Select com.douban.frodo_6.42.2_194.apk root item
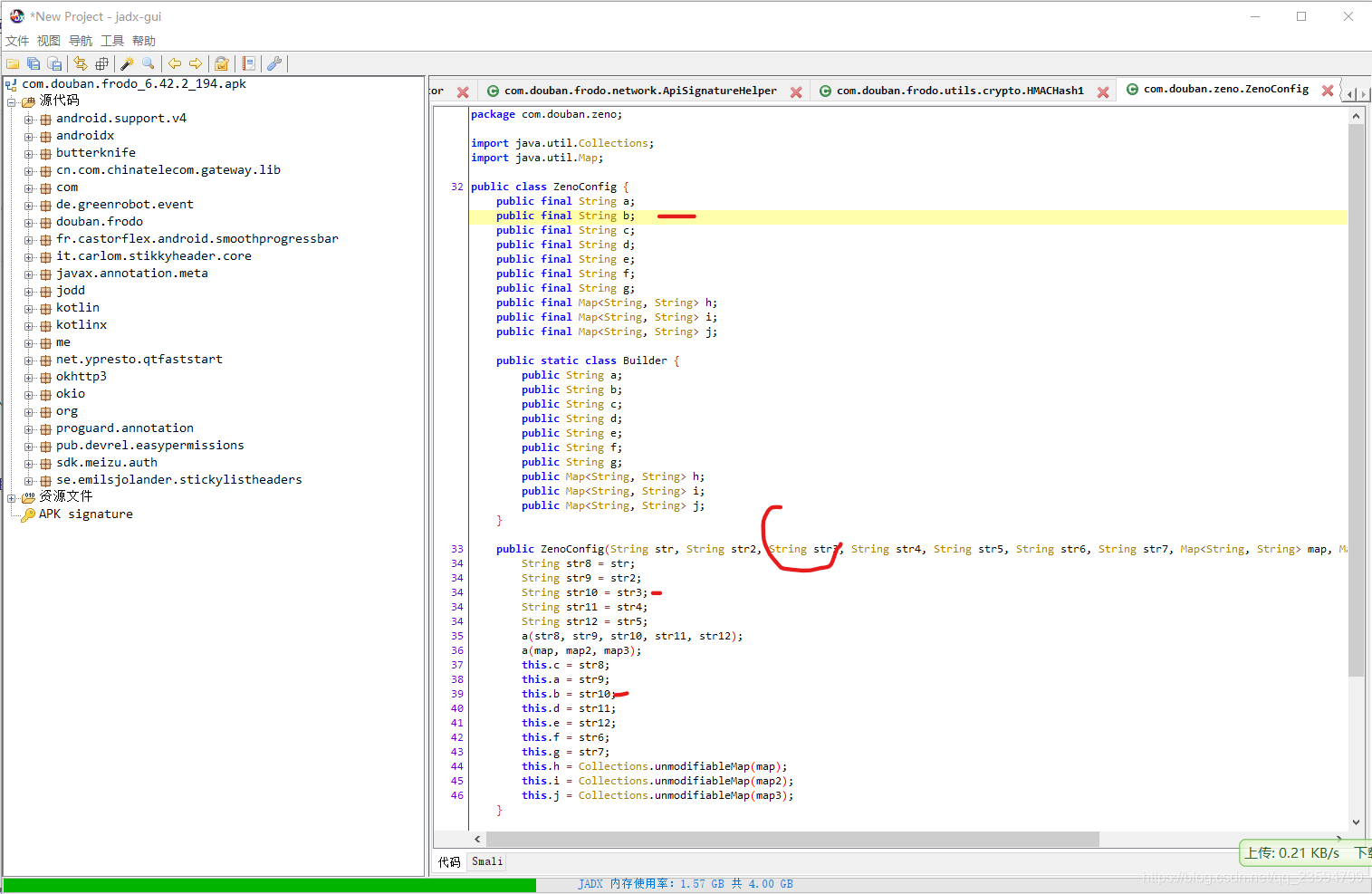Screen dimensions: 1372x894 [x=134, y=83]
